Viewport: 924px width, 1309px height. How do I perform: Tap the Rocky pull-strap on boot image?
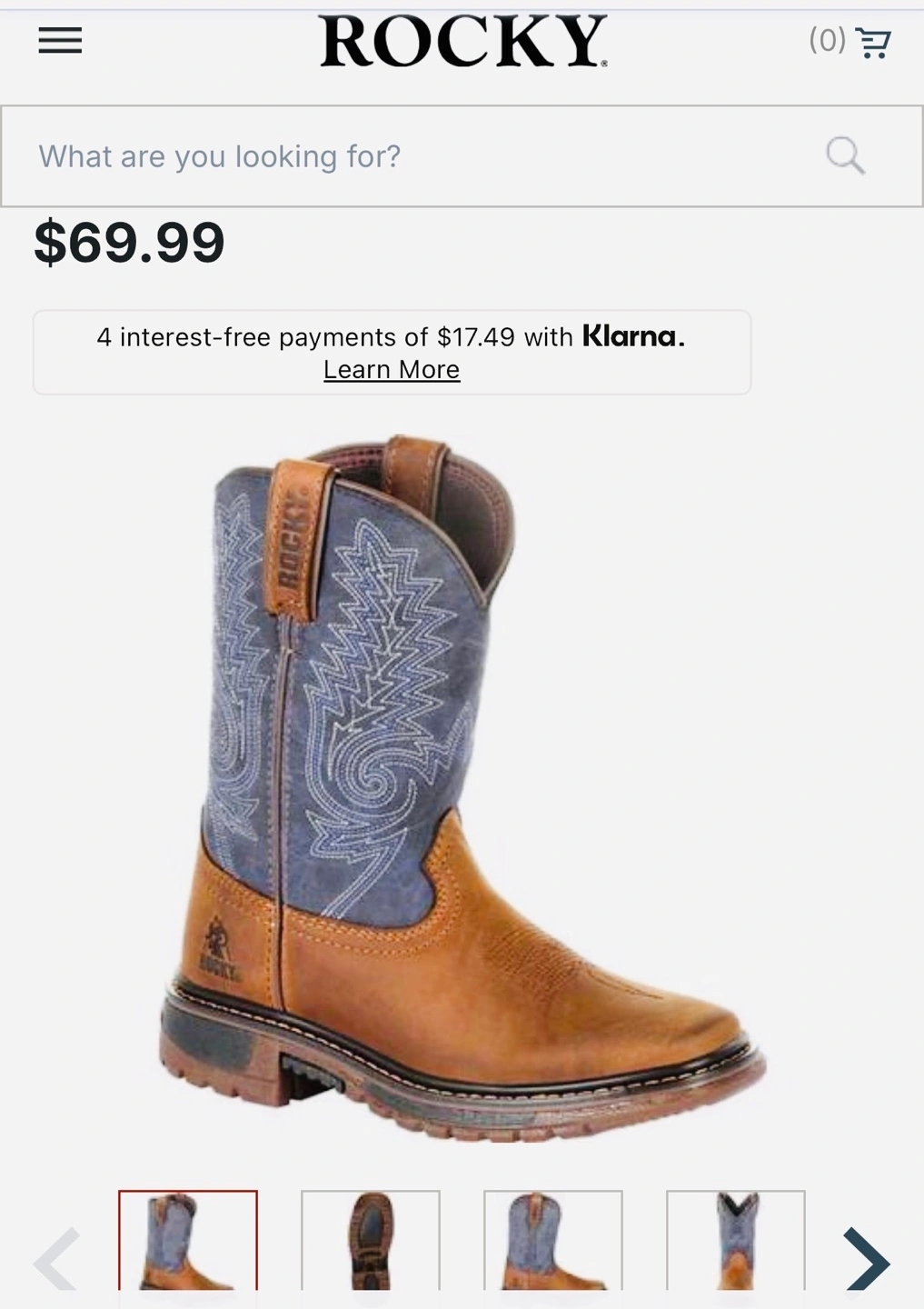297,538
